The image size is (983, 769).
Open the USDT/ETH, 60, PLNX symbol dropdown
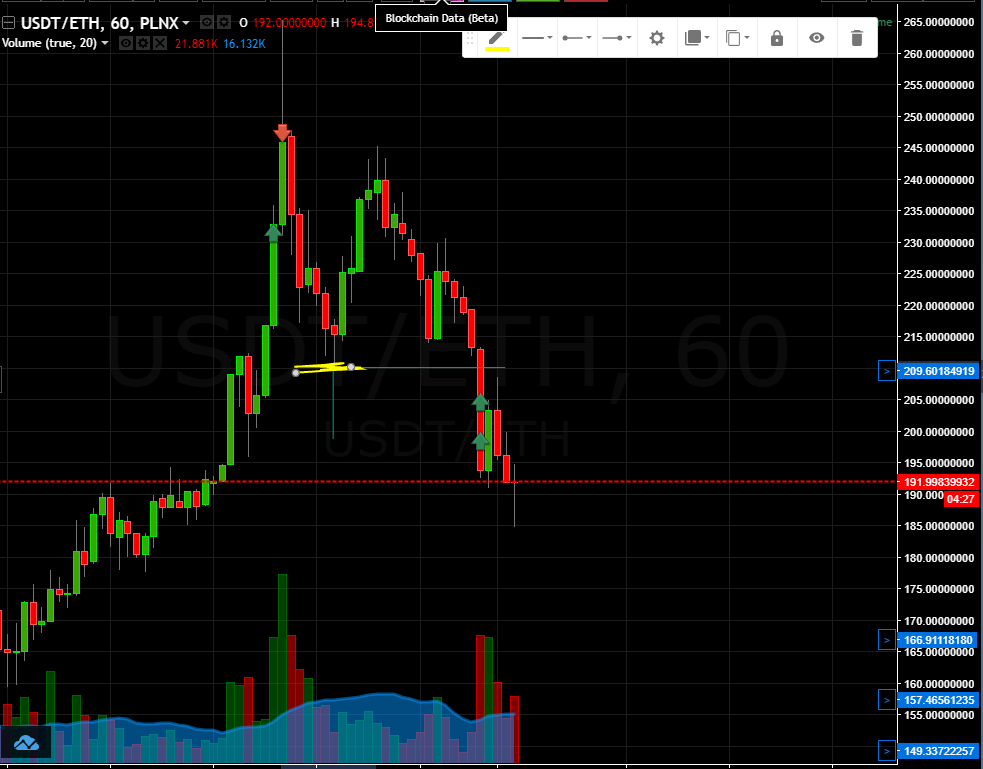click(186, 23)
